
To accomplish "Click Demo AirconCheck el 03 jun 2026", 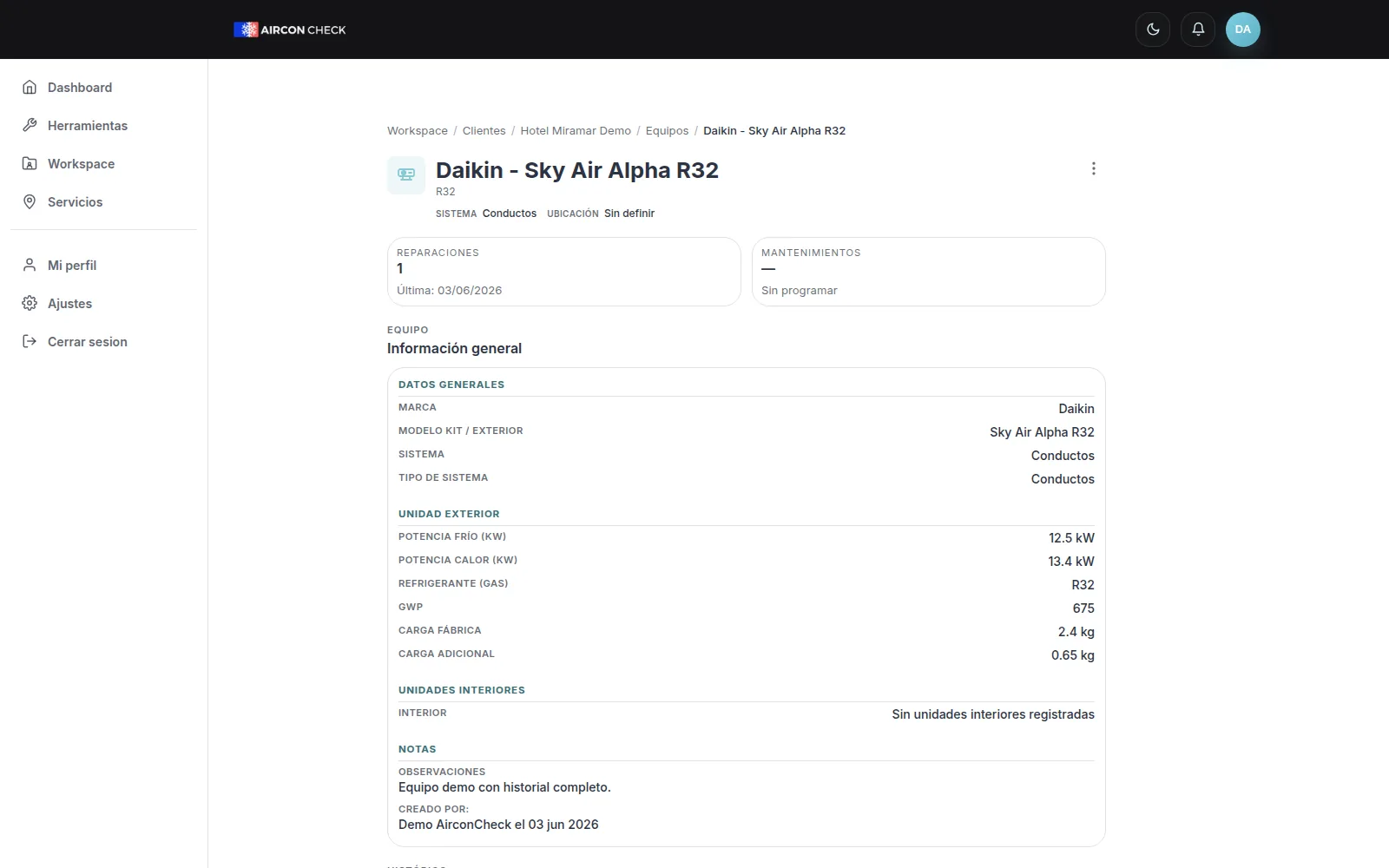I will [498, 825].
